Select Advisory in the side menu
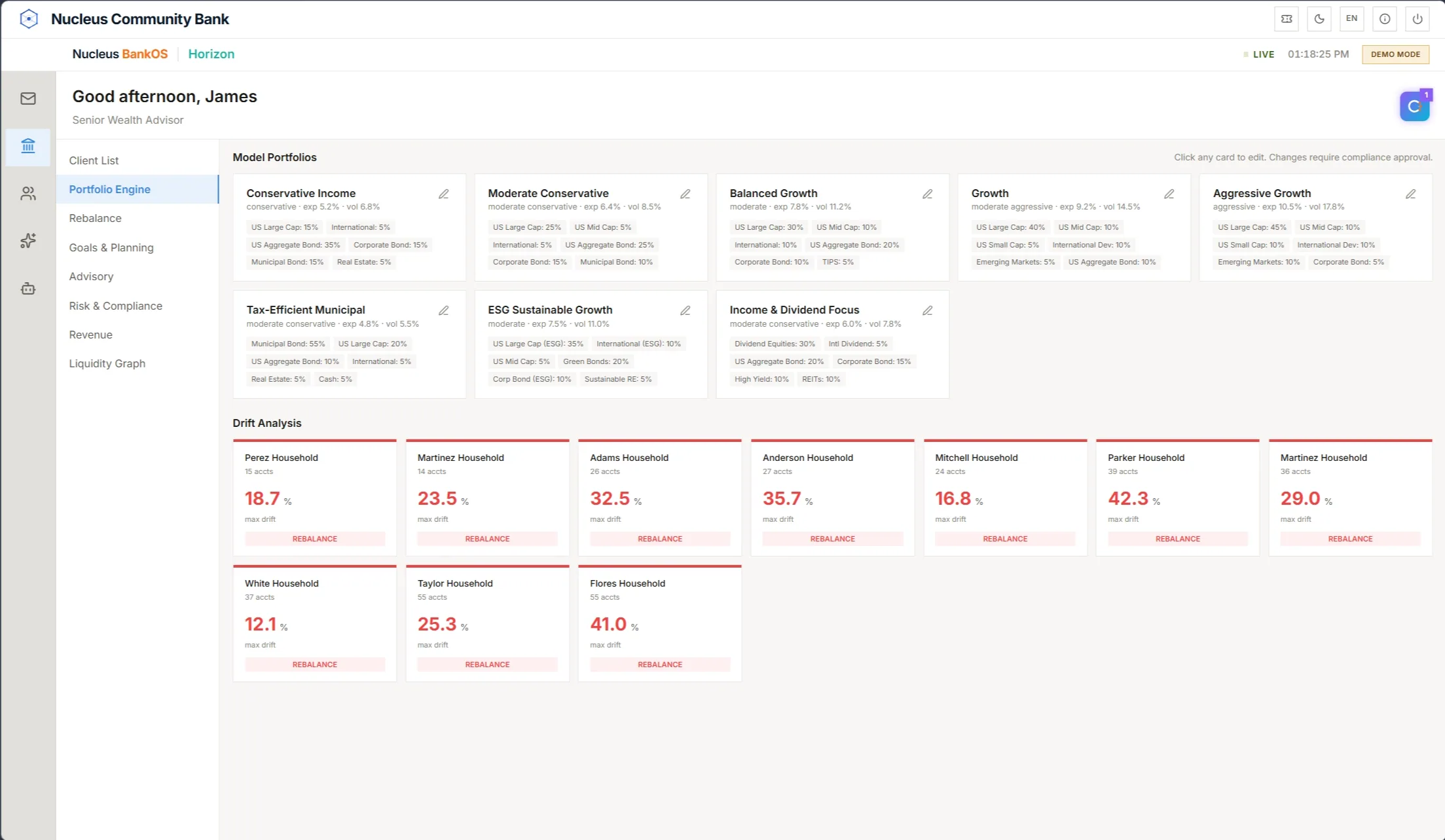The width and height of the screenshot is (1445, 840). (x=137, y=276)
